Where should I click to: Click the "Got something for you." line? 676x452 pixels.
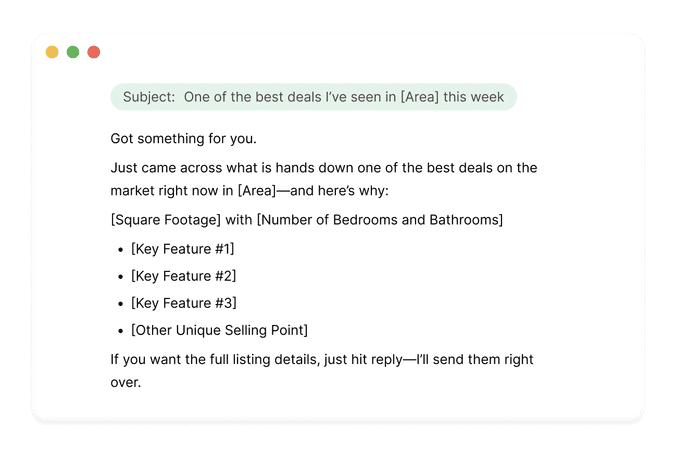(179, 137)
